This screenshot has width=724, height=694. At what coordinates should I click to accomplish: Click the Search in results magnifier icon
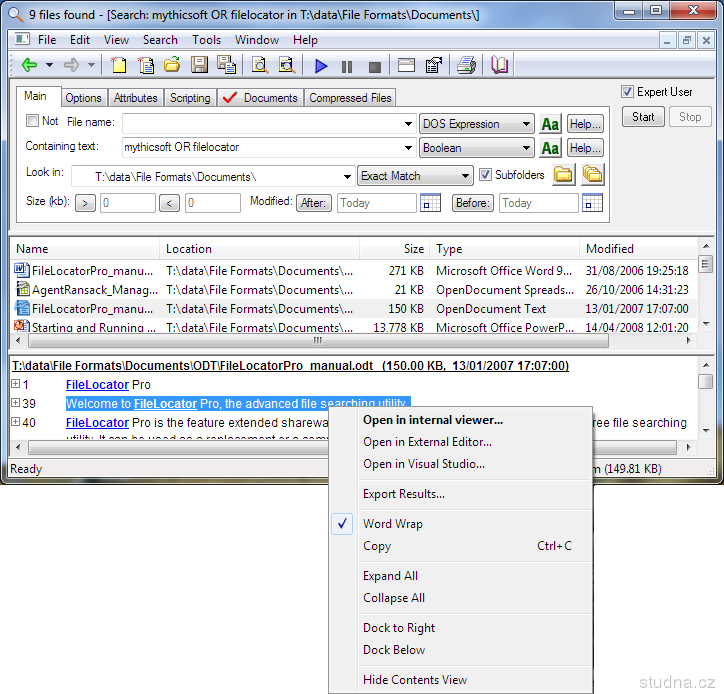tap(260, 65)
